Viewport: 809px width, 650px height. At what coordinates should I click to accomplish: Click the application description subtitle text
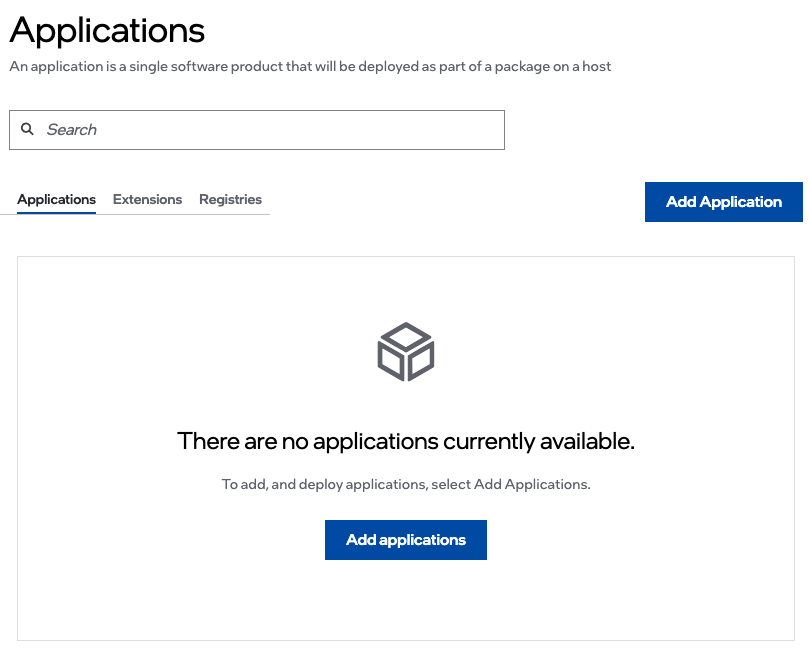[310, 67]
